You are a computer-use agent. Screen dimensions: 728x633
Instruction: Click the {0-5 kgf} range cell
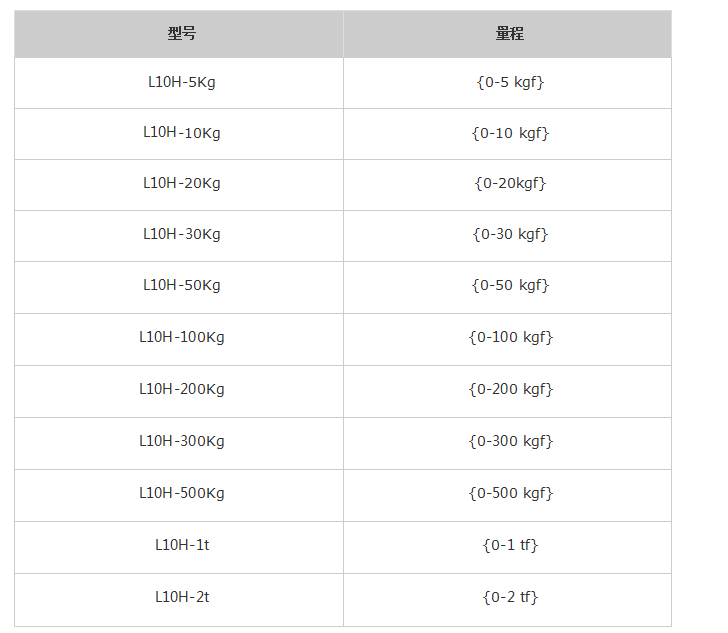[510, 82]
